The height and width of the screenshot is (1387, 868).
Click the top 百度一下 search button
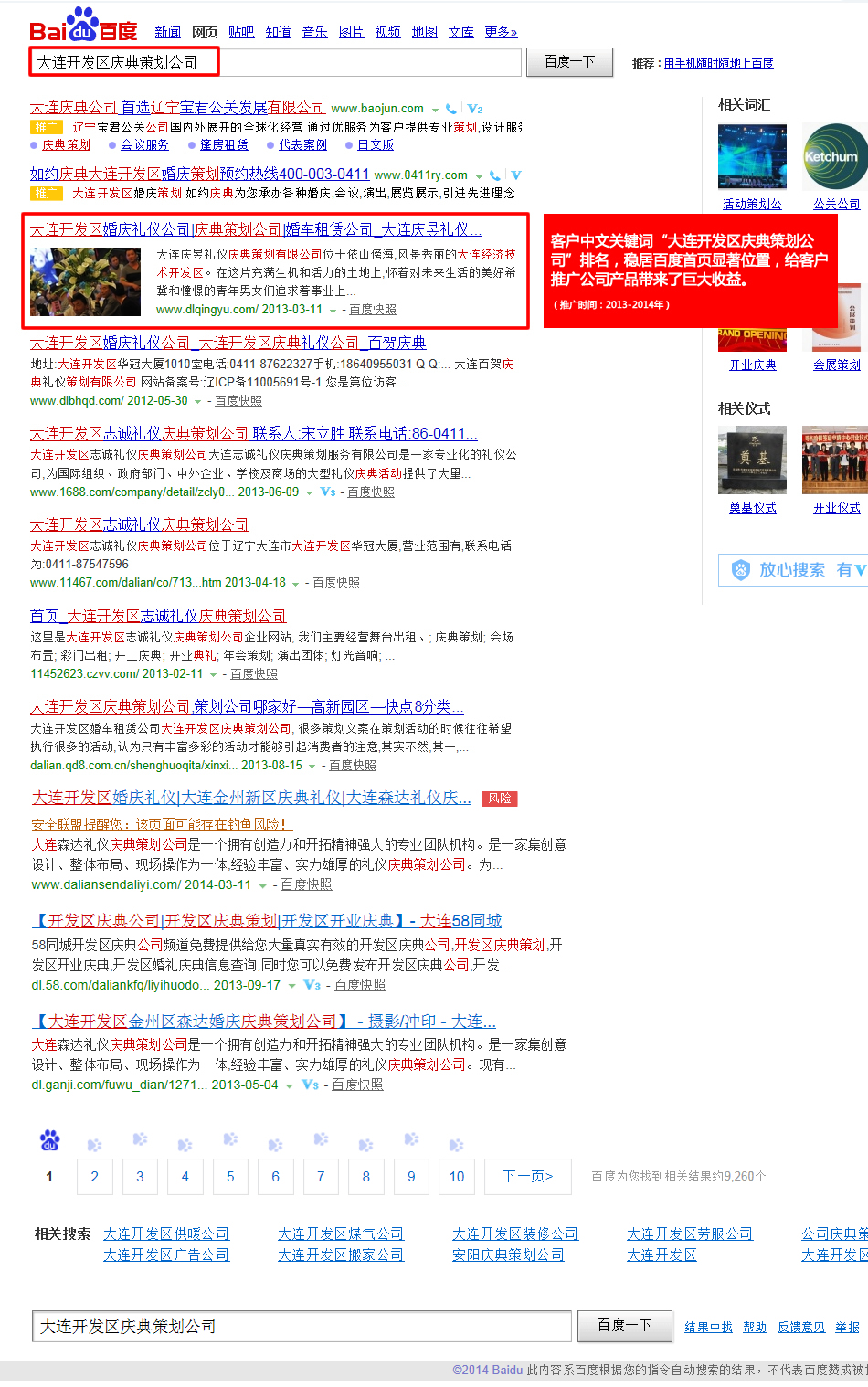[x=569, y=62]
